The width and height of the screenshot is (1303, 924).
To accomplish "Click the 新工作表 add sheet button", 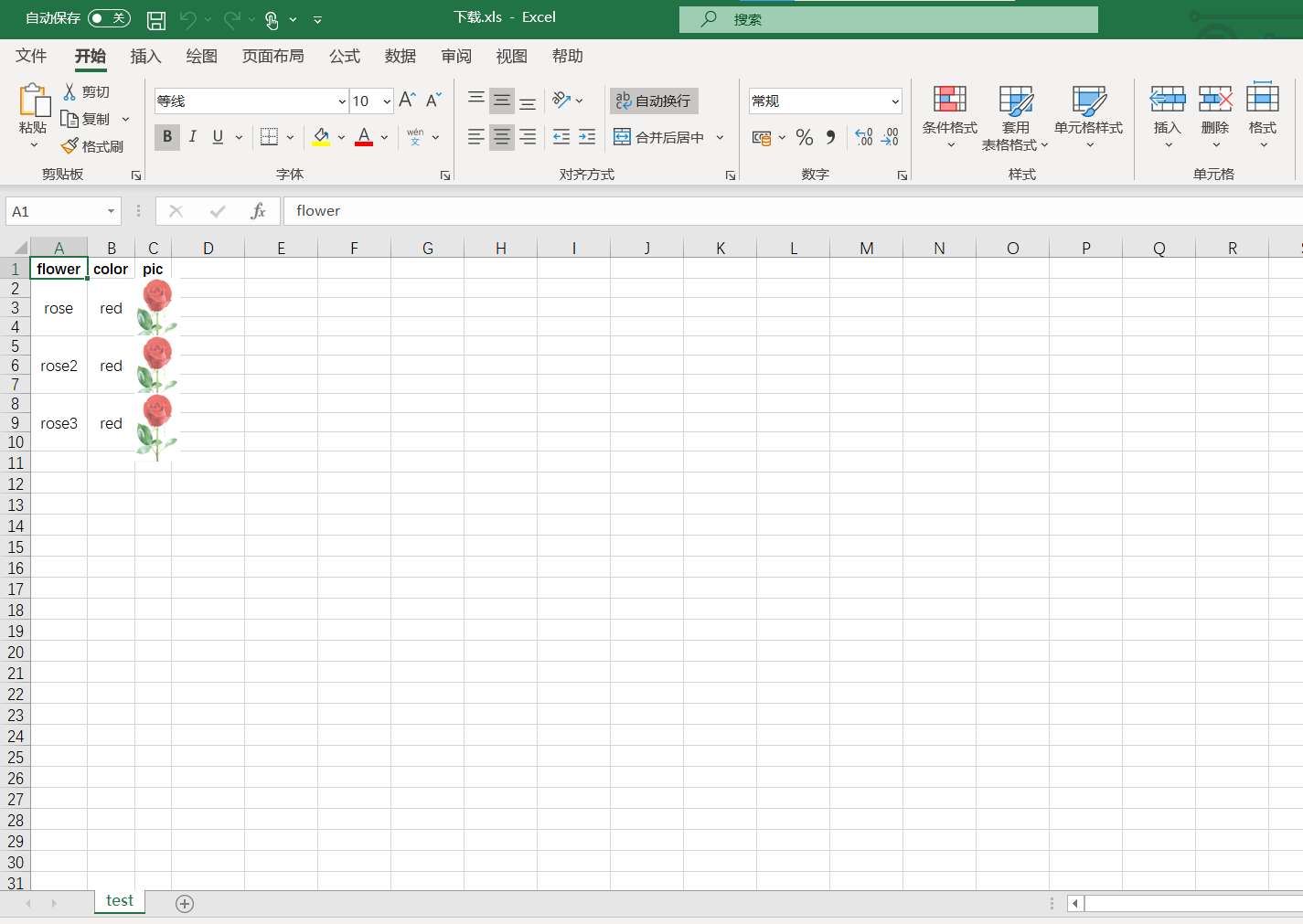I will click(184, 903).
